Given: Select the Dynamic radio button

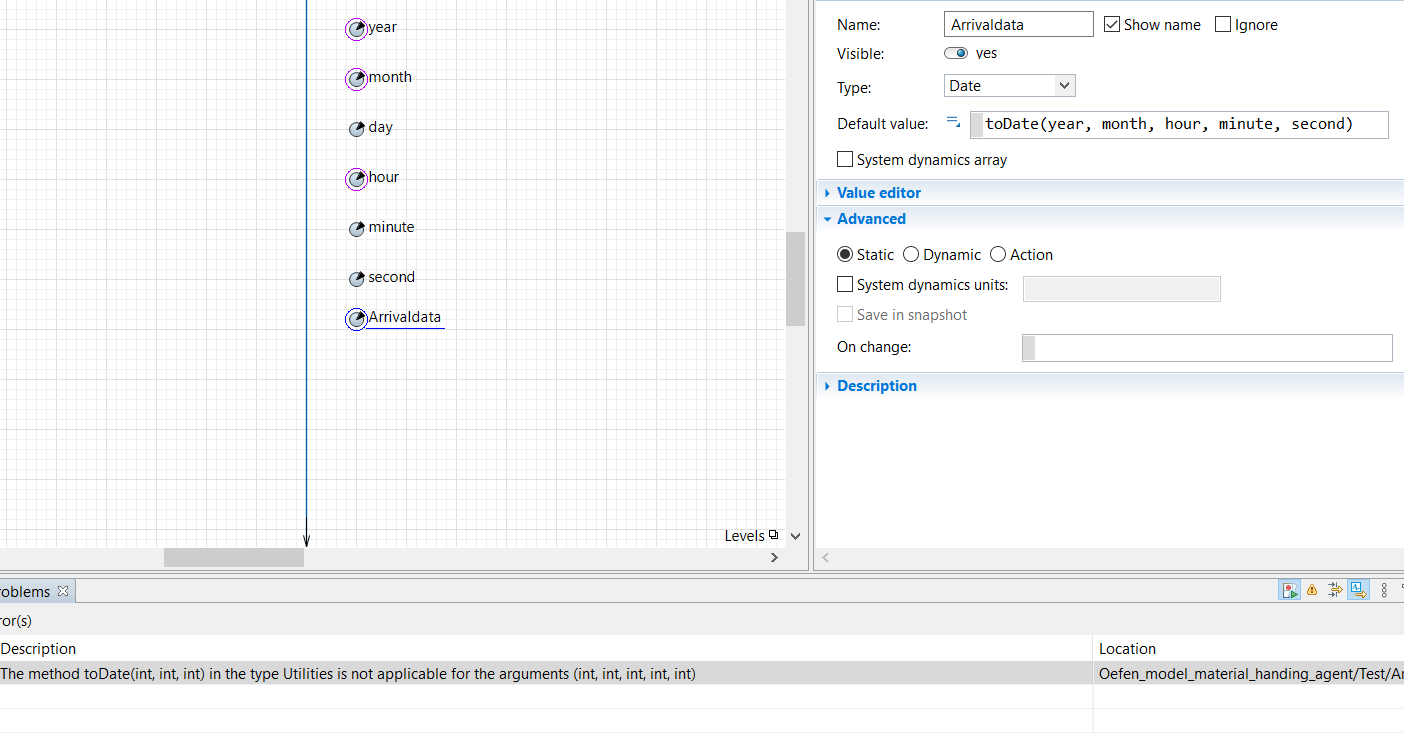Looking at the screenshot, I should click(911, 255).
